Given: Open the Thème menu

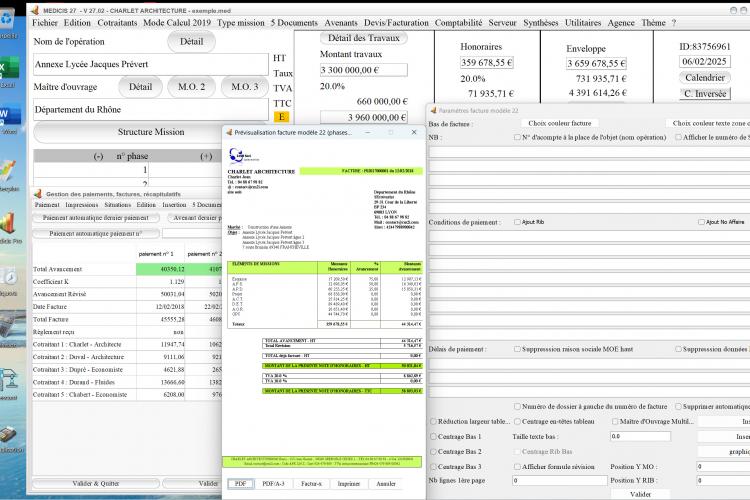Looking at the screenshot, I should [x=653, y=23].
